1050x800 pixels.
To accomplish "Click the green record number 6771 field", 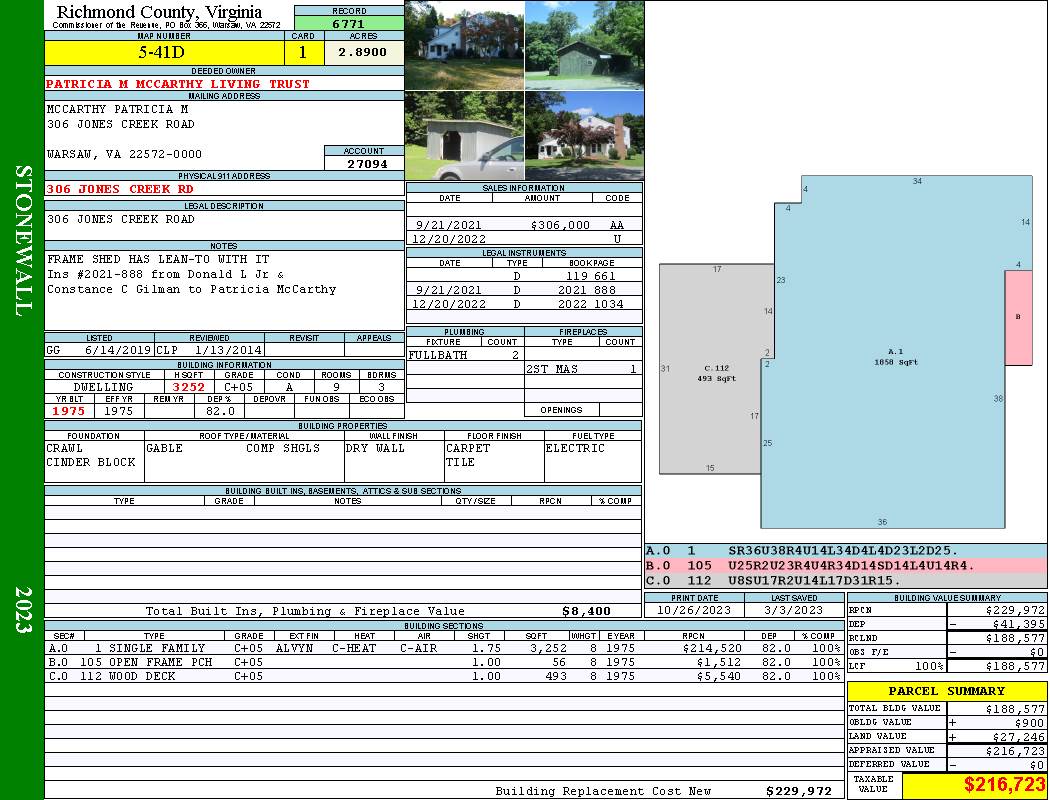I will coord(349,22).
